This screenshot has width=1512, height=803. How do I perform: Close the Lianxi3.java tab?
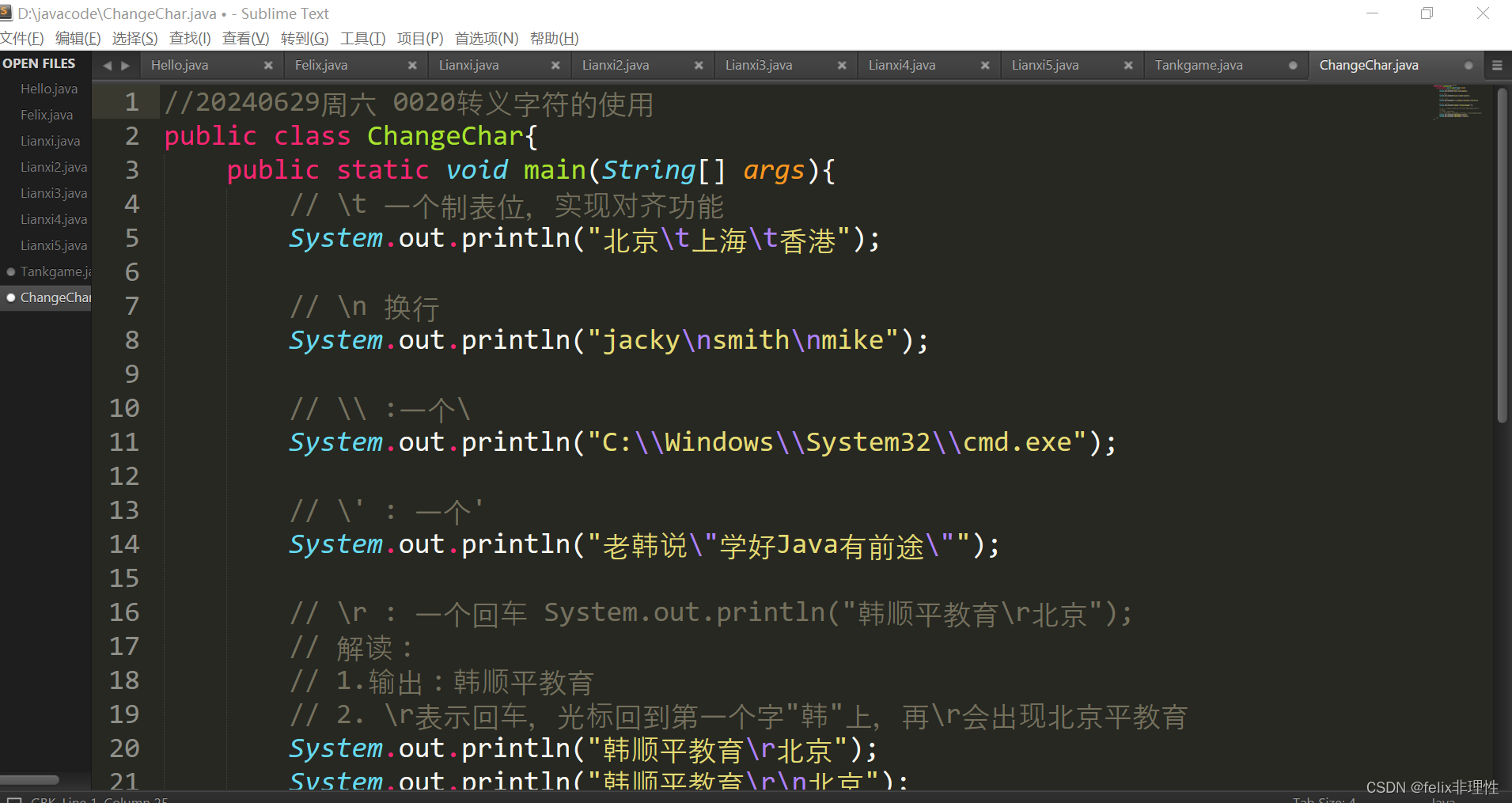point(842,66)
